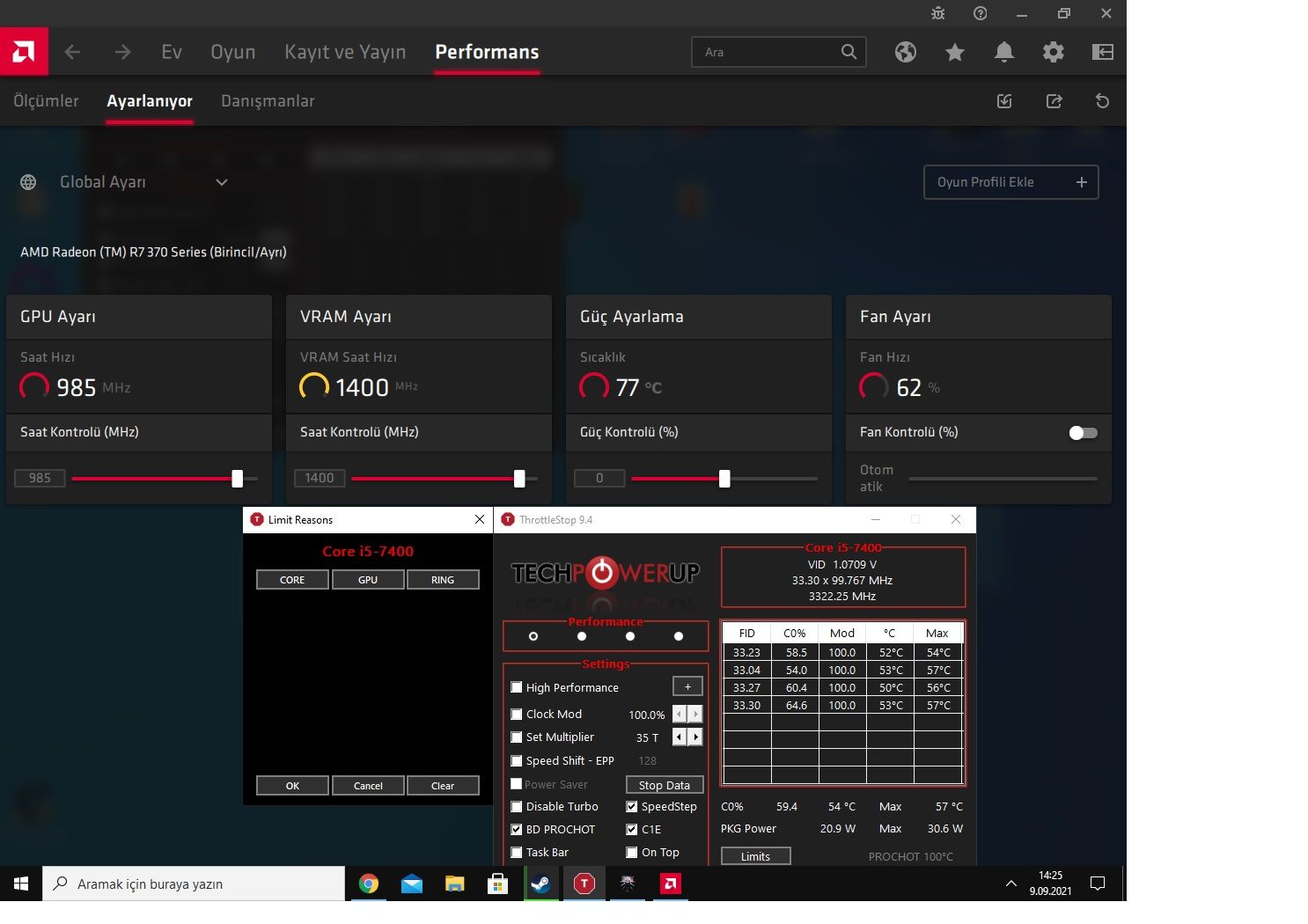This screenshot has height=924, width=1308.
Task: Click the magnifier icon in the Ara search box
Action: [x=849, y=52]
